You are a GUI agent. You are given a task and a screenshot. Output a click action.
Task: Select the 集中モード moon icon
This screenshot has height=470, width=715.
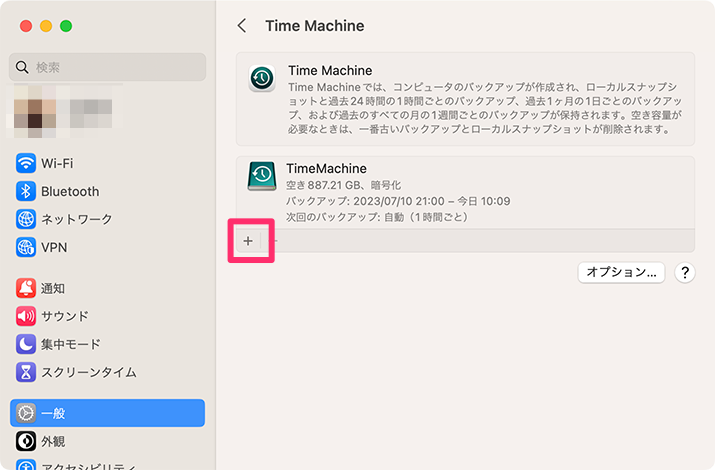pyautogui.click(x=26, y=344)
